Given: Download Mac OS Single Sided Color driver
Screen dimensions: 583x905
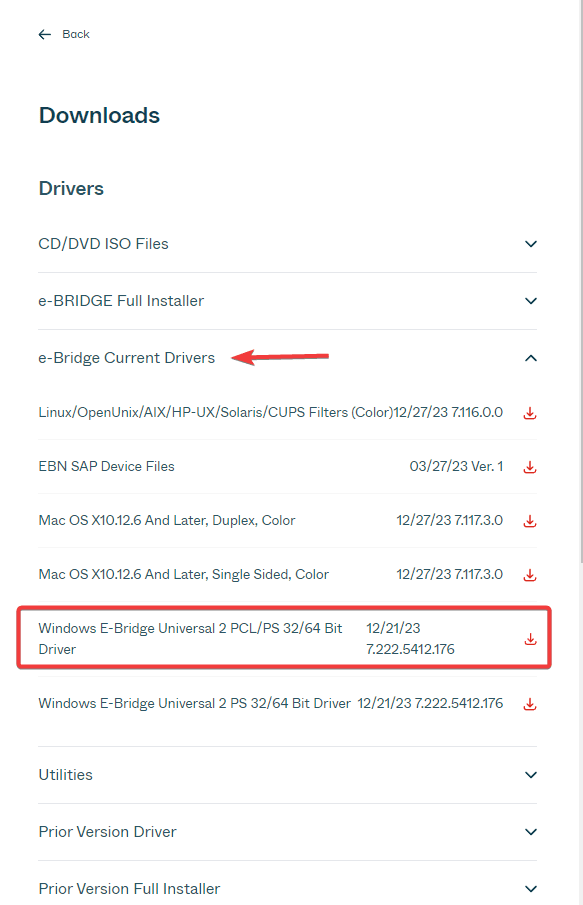Looking at the screenshot, I should pyautogui.click(x=530, y=575).
